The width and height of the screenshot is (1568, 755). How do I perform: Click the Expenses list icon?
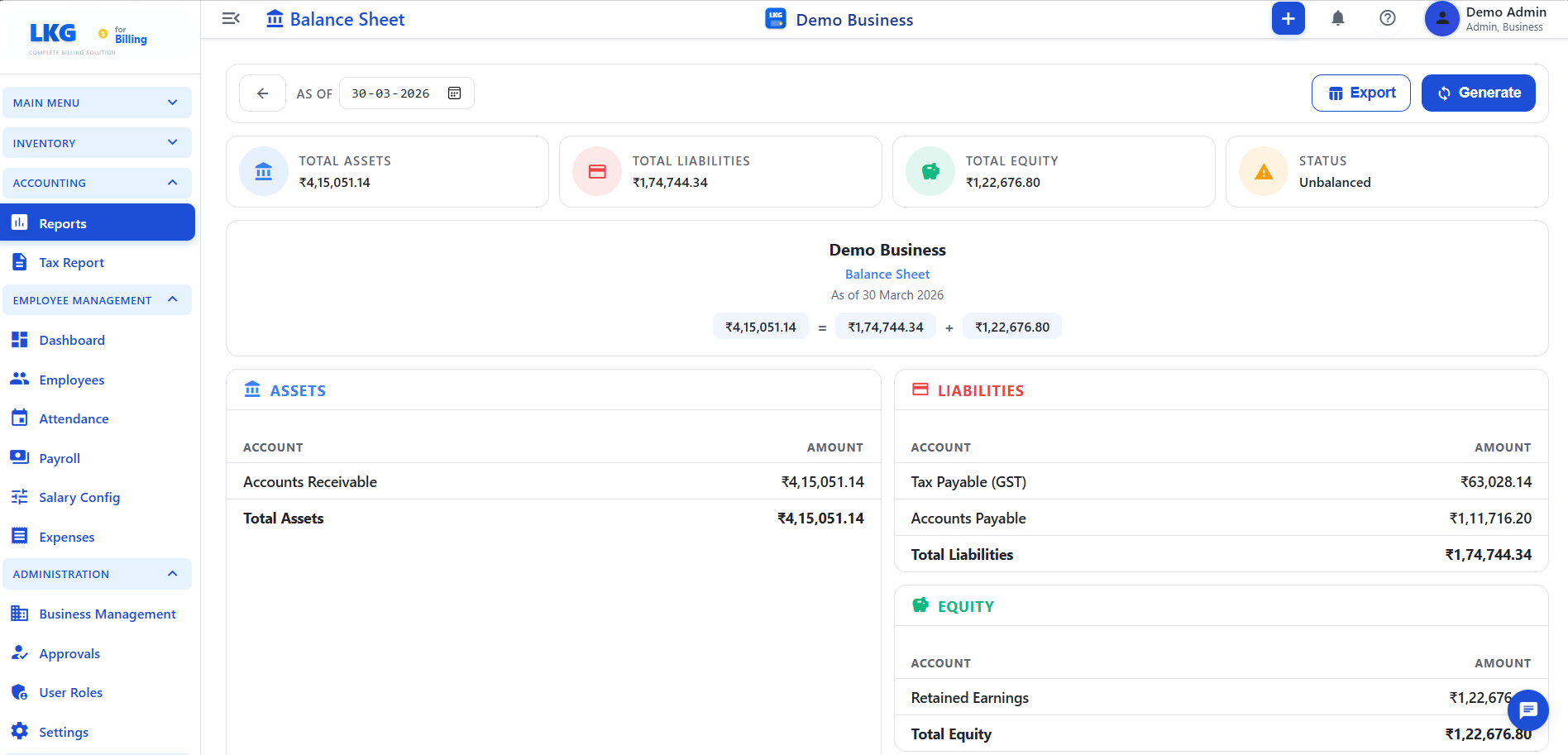click(20, 536)
